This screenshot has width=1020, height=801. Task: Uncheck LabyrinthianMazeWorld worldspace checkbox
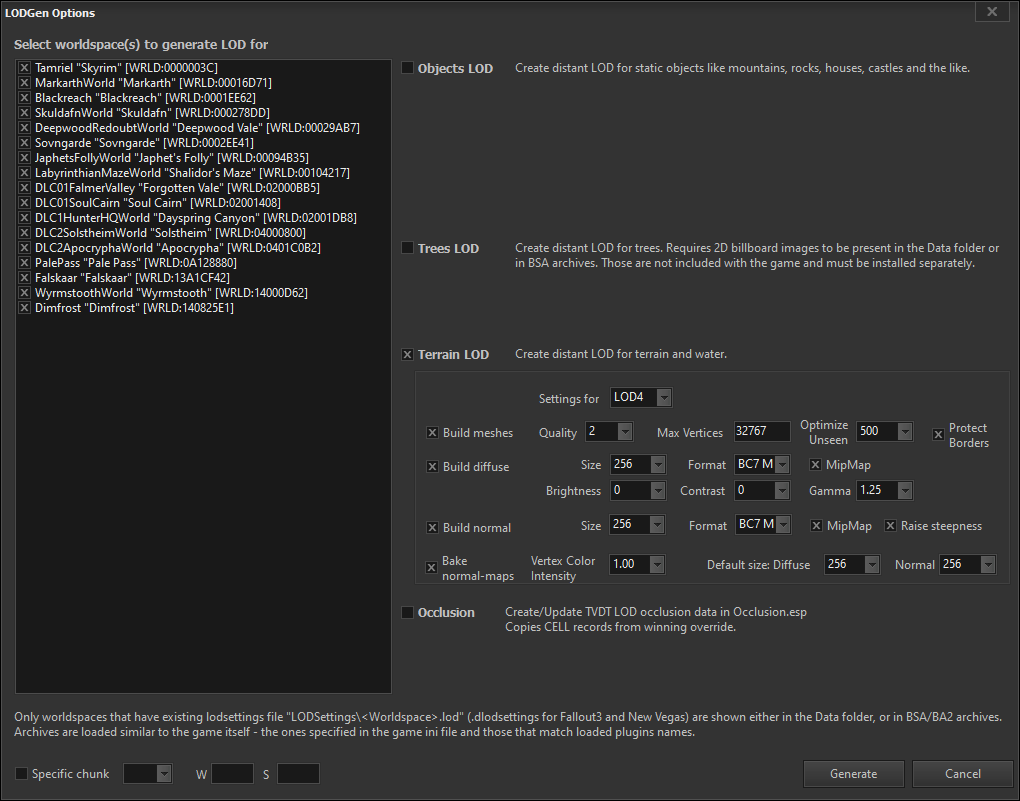pyautogui.click(x=24, y=172)
